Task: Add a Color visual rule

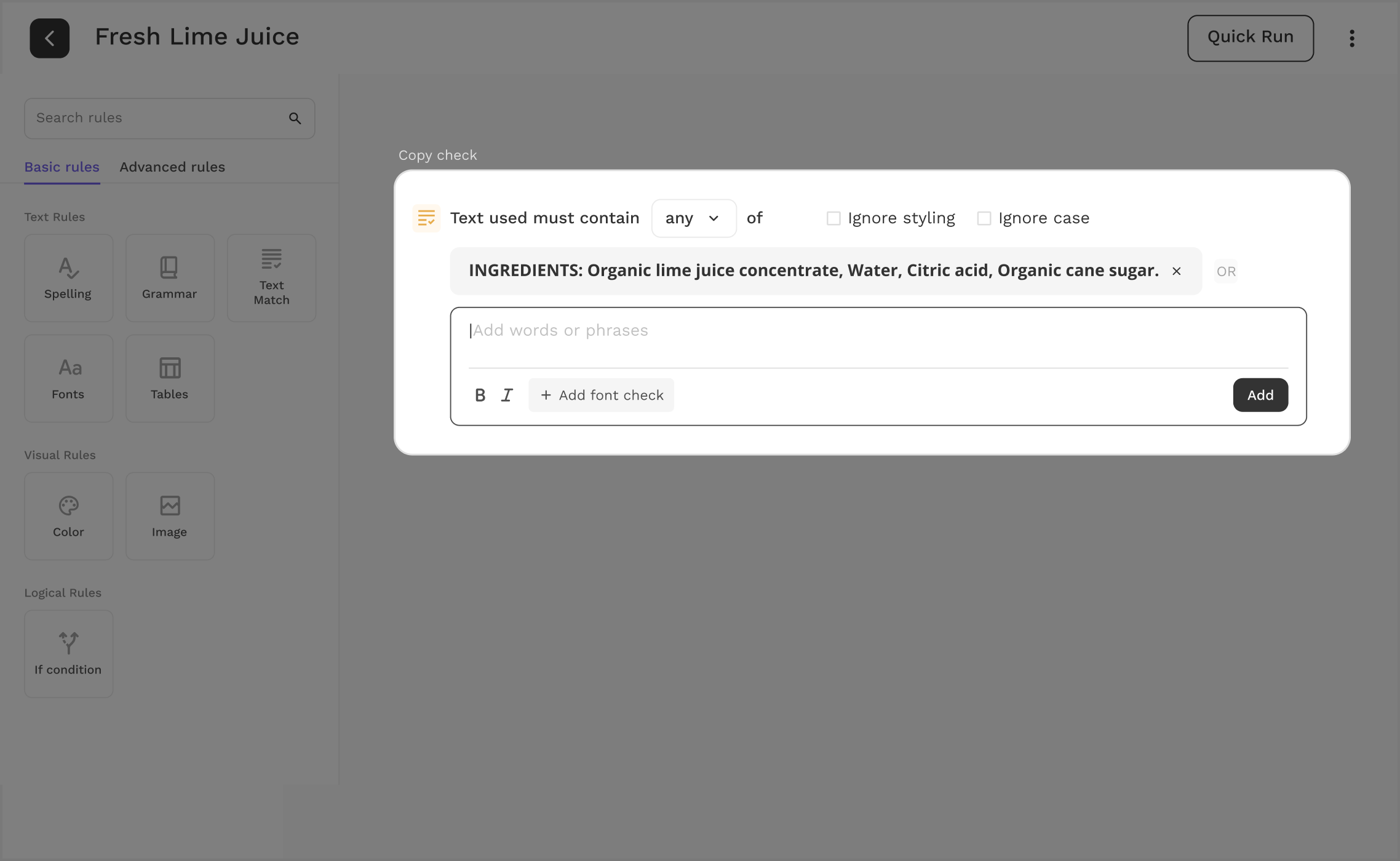Action: (68, 515)
